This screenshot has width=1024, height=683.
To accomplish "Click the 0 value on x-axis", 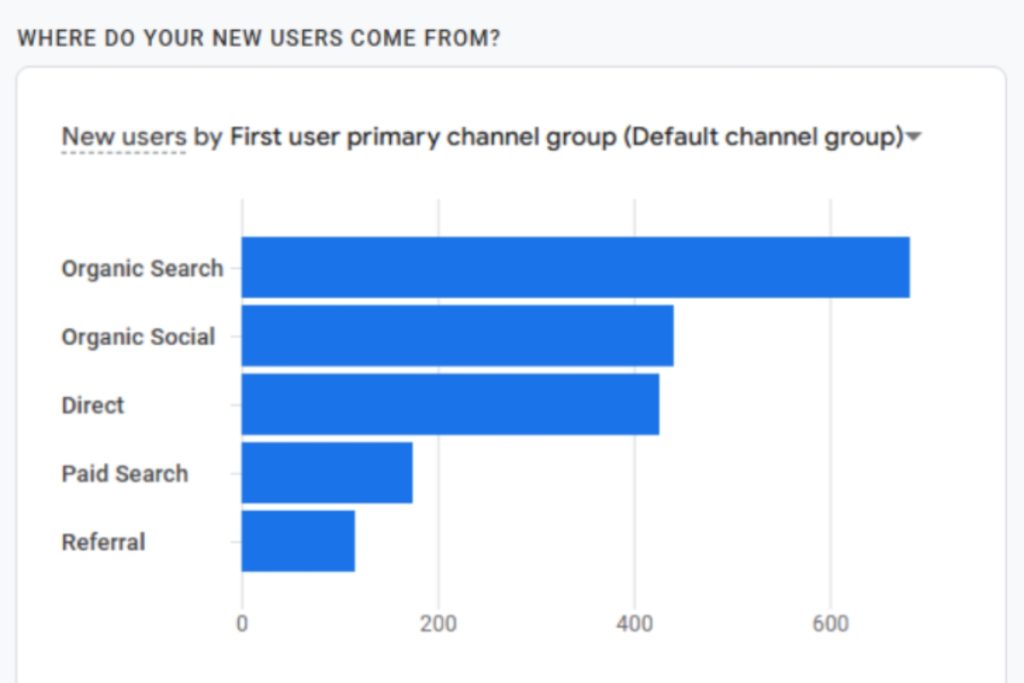I will point(242,624).
